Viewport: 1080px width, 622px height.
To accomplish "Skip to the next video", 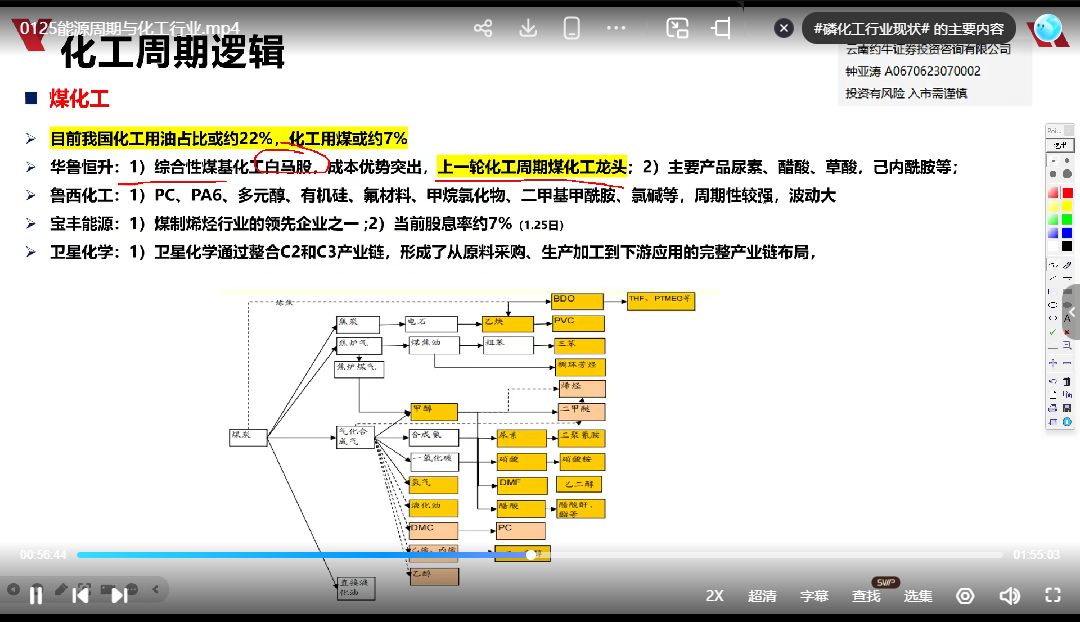I will (120, 596).
